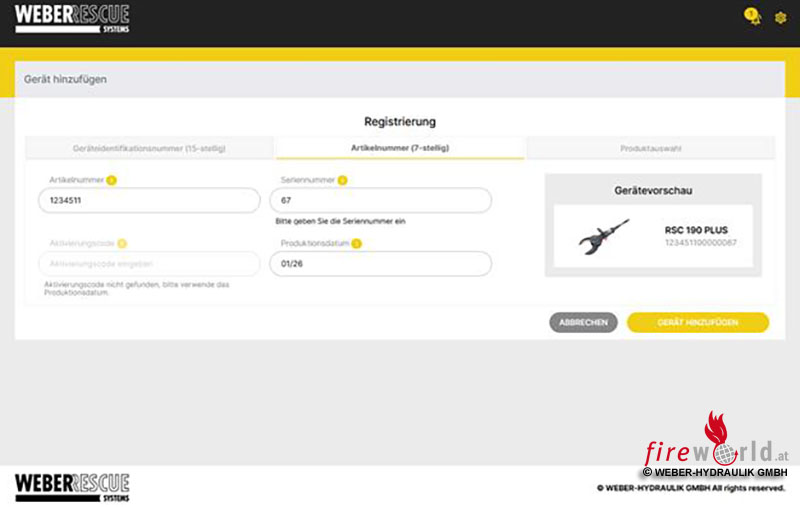Click the Gerät hinzufügen button

(697, 322)
